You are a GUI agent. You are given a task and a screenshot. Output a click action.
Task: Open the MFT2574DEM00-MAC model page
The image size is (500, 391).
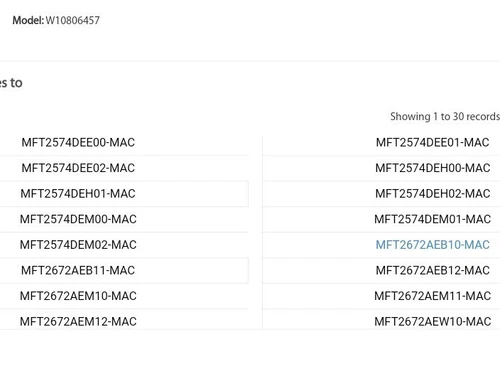pyautogui.click(x=78, y=219)
